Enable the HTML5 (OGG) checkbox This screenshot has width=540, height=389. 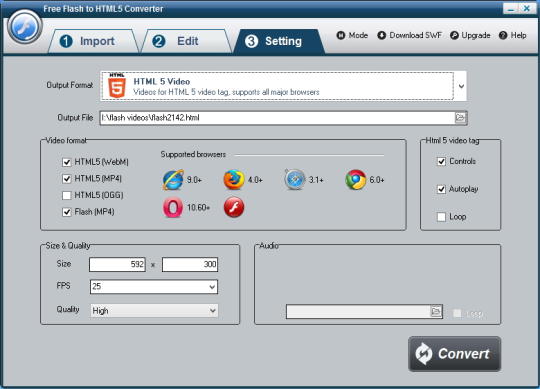pos(66,195)
